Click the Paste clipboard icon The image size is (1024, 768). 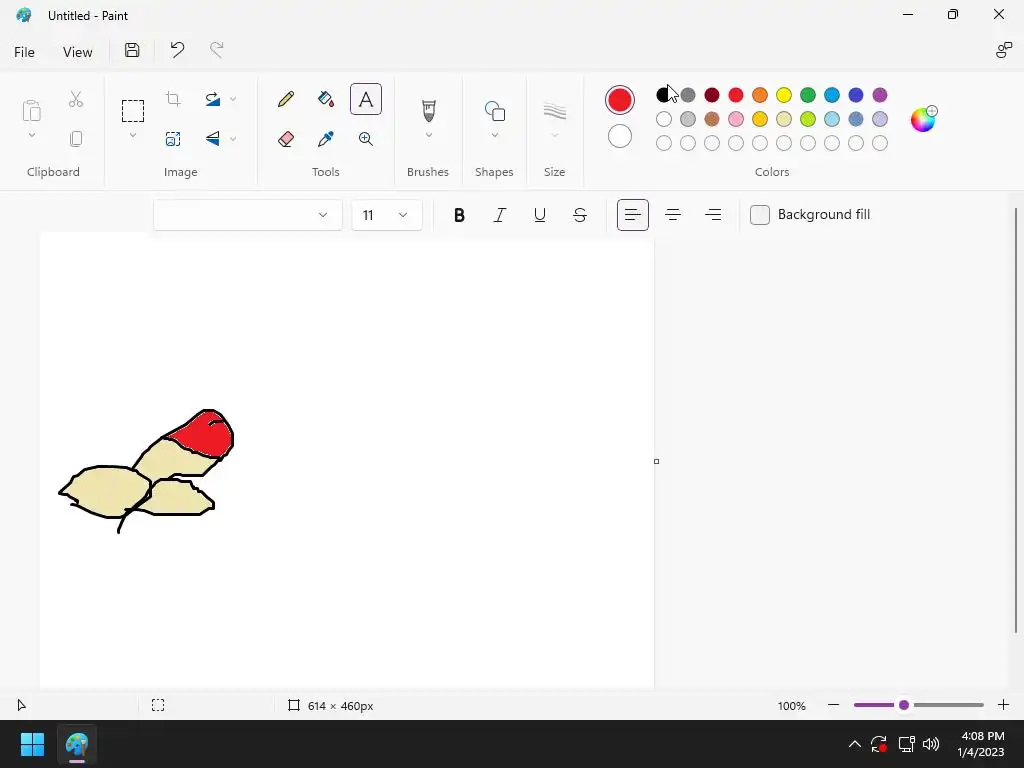31,110
